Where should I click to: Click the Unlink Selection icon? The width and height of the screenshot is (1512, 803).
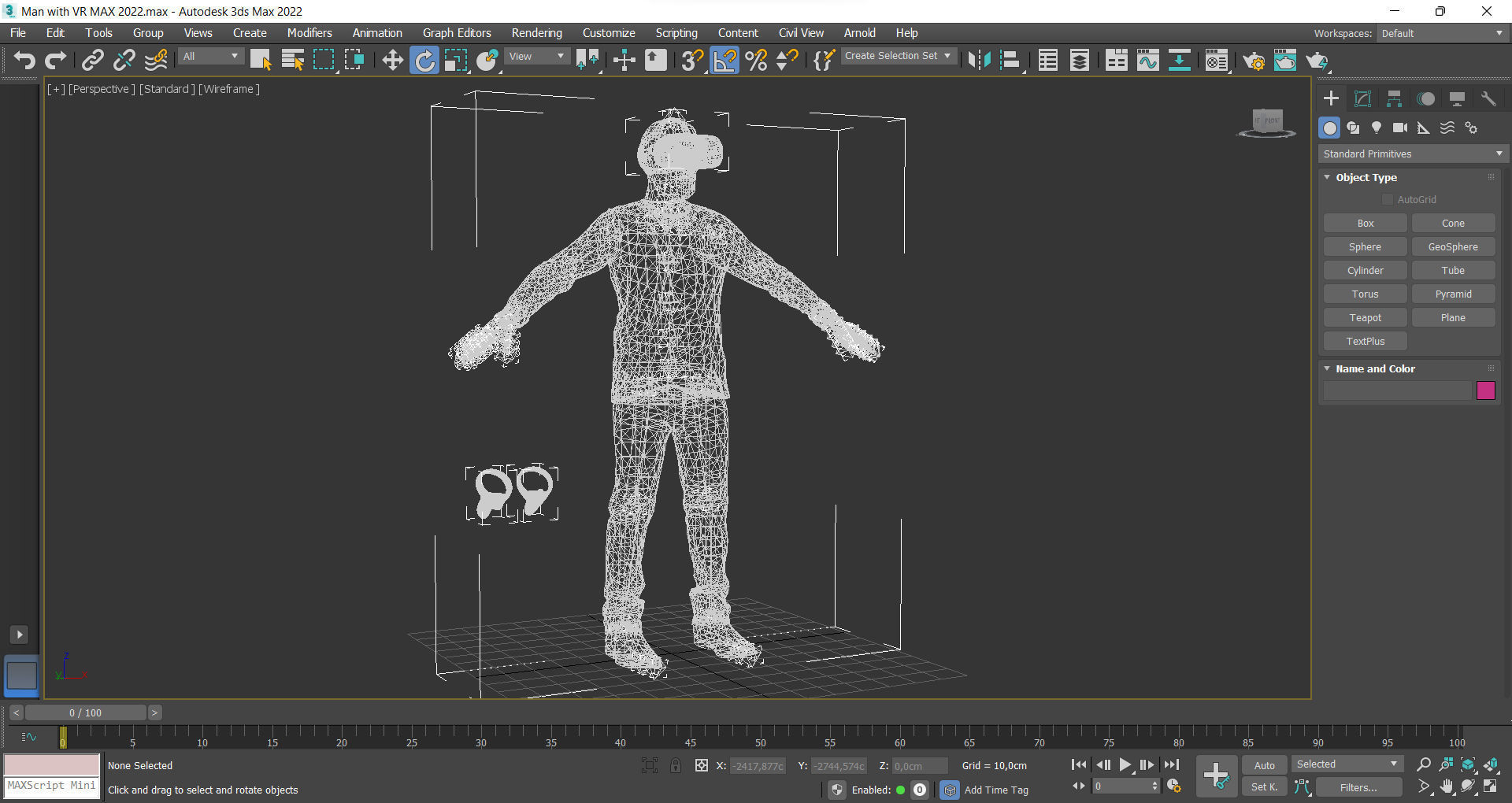124,61
